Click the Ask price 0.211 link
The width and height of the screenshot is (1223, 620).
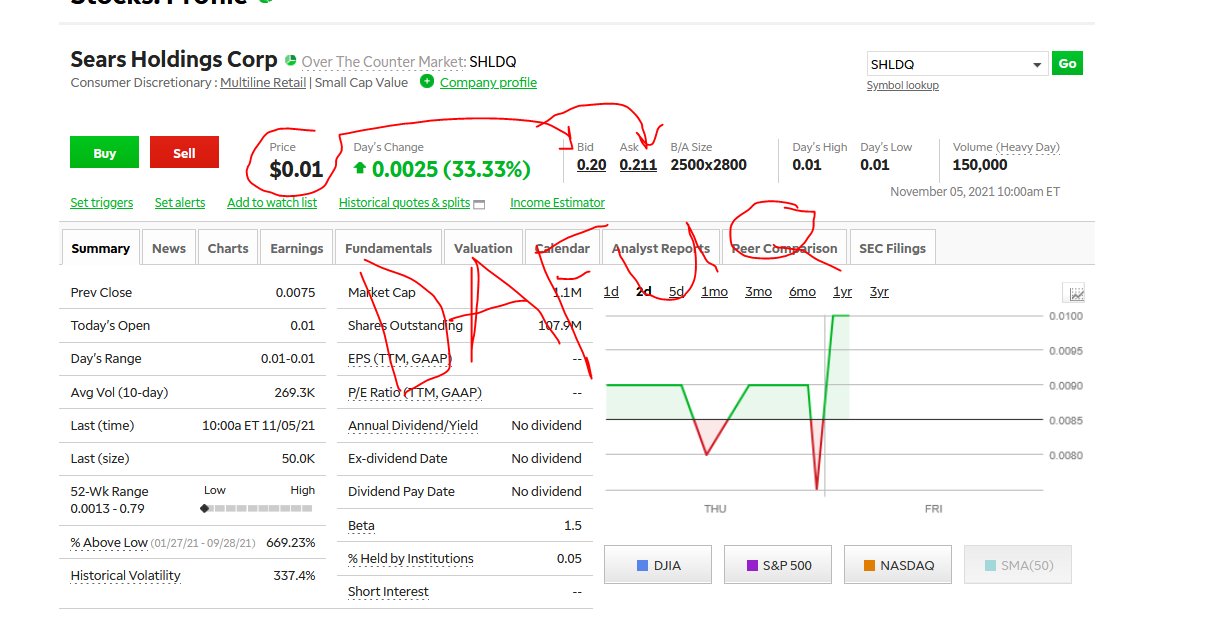pyautogui.click(x=638, y=165)
